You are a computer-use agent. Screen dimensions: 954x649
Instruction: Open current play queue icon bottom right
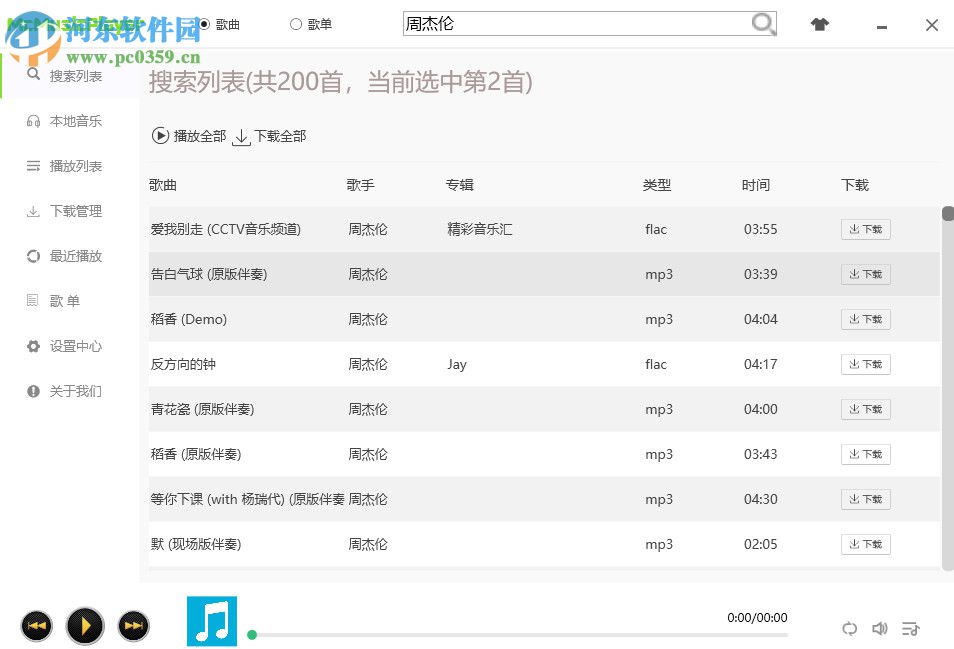pyautogui.click(x=911, y=629)
